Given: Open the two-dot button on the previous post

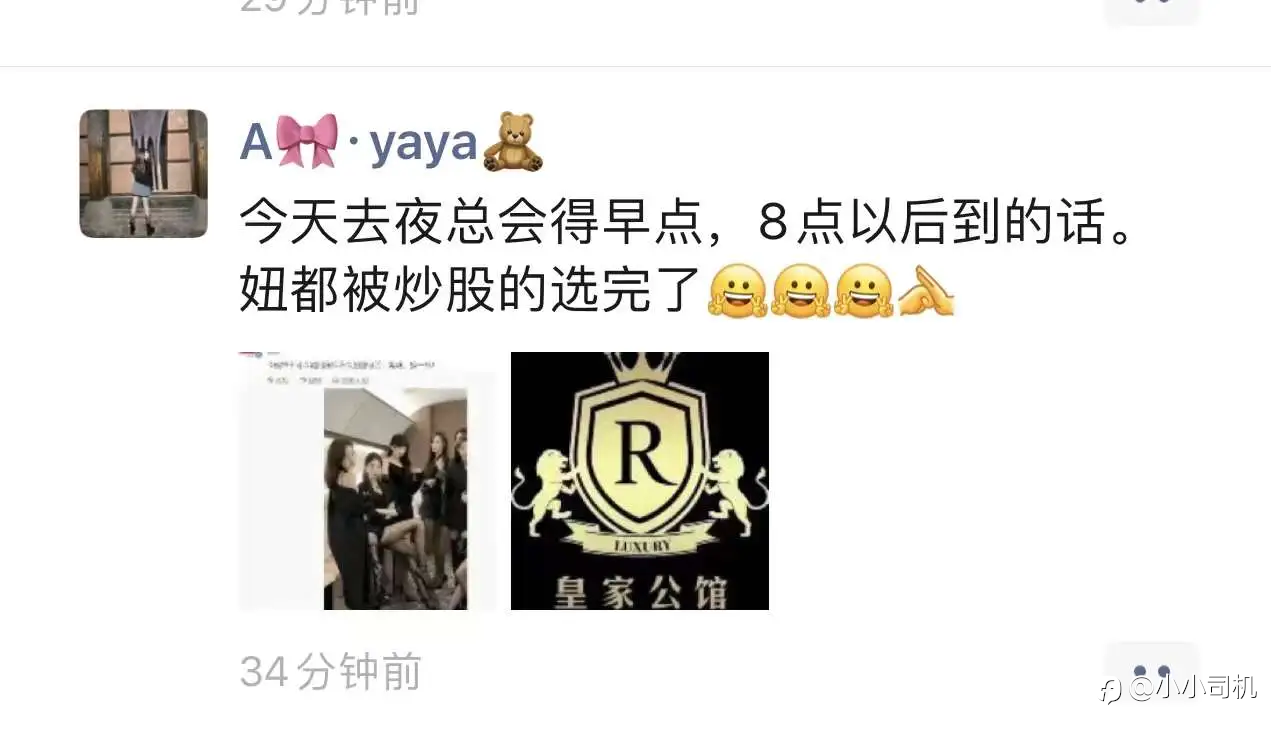Looking at the screenshot, I should (x=1152, y=9).
